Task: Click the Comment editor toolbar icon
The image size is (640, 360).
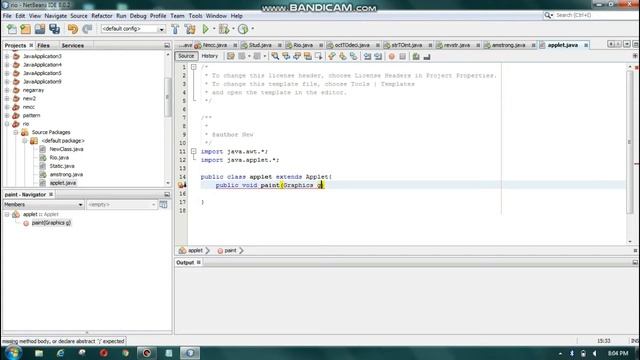Action: tap(416, 56)
